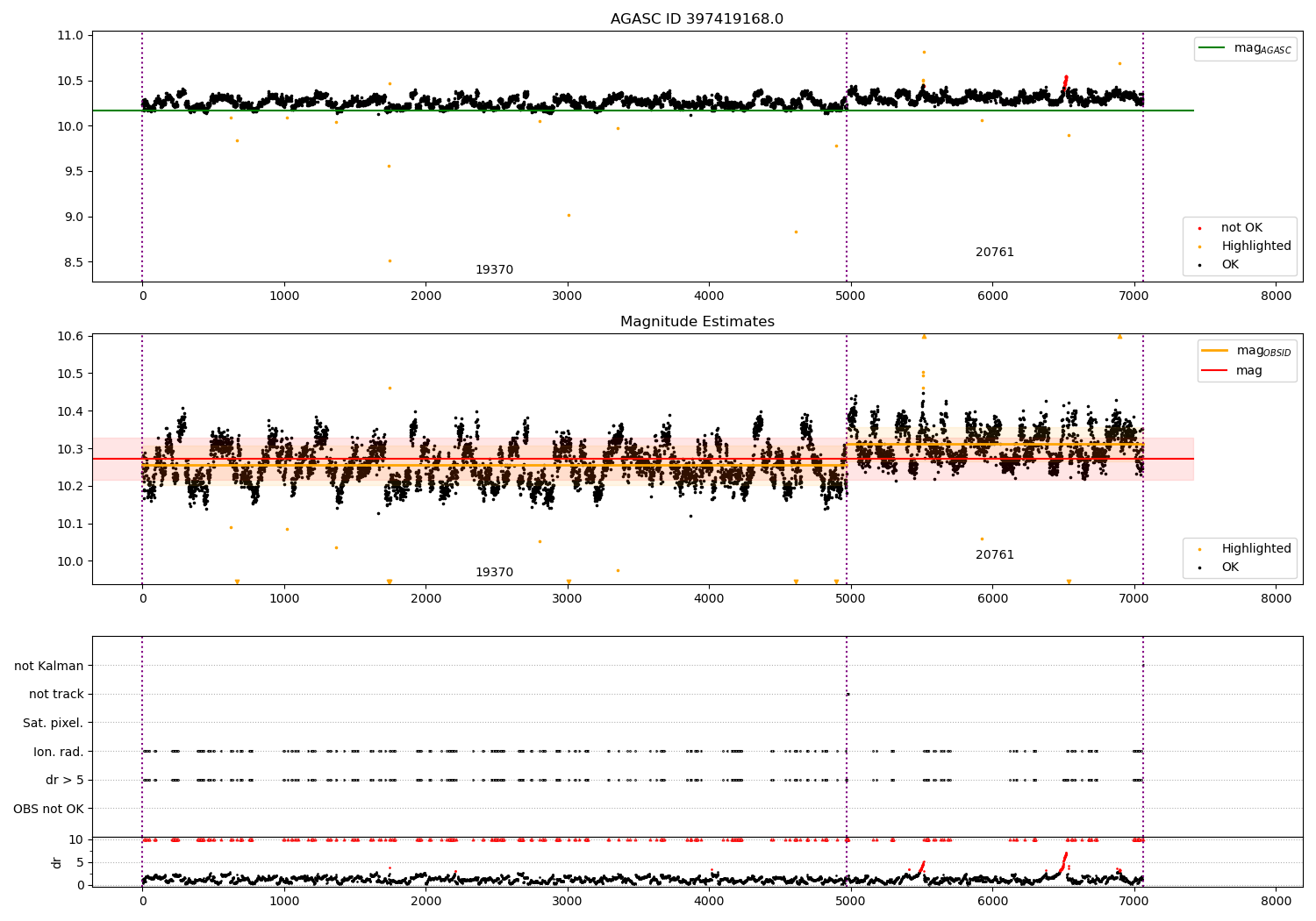
Task: Click the red line sample beside 'mag' legend
Action: pos(1215,371)
